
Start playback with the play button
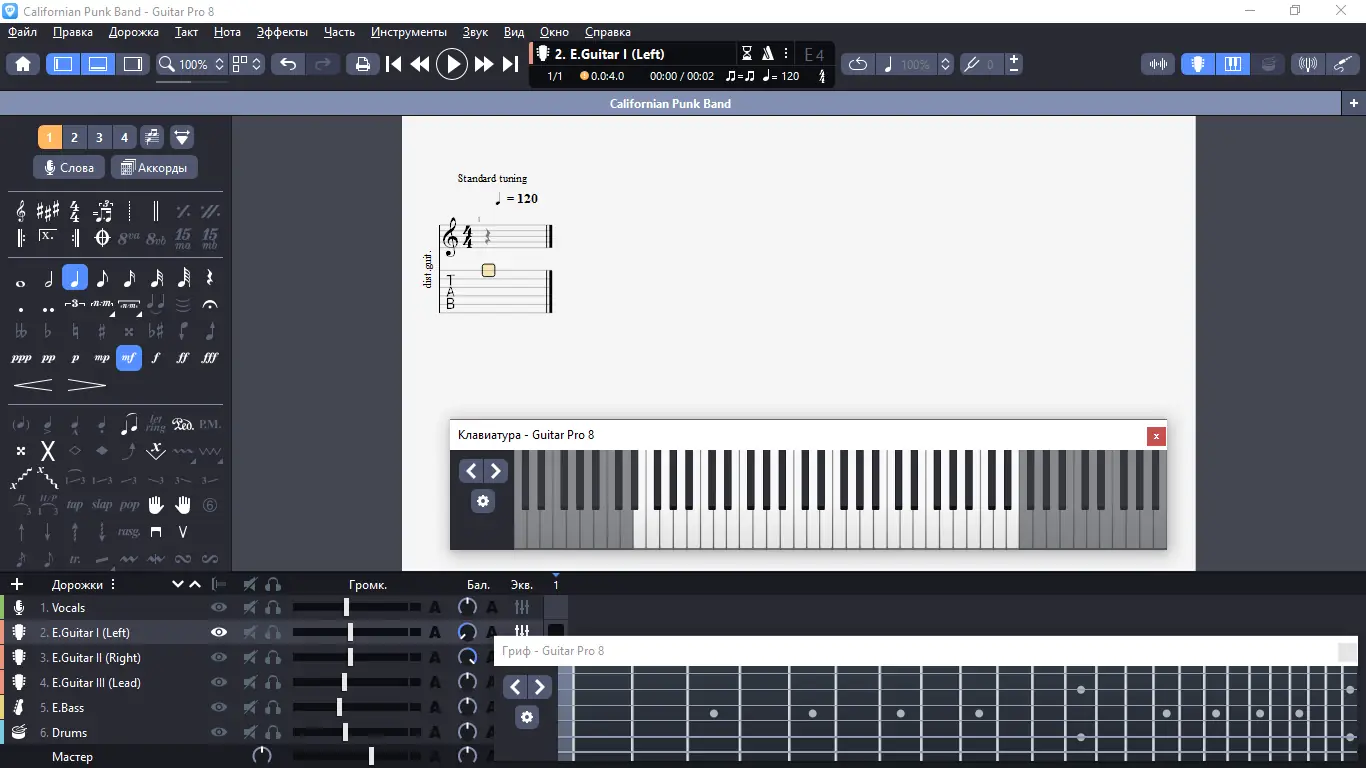(452, 64)
